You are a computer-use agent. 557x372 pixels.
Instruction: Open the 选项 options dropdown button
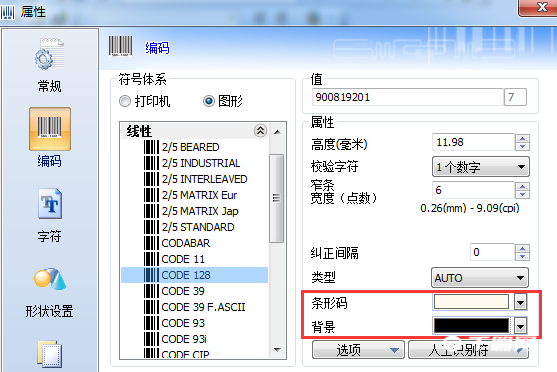358,350
